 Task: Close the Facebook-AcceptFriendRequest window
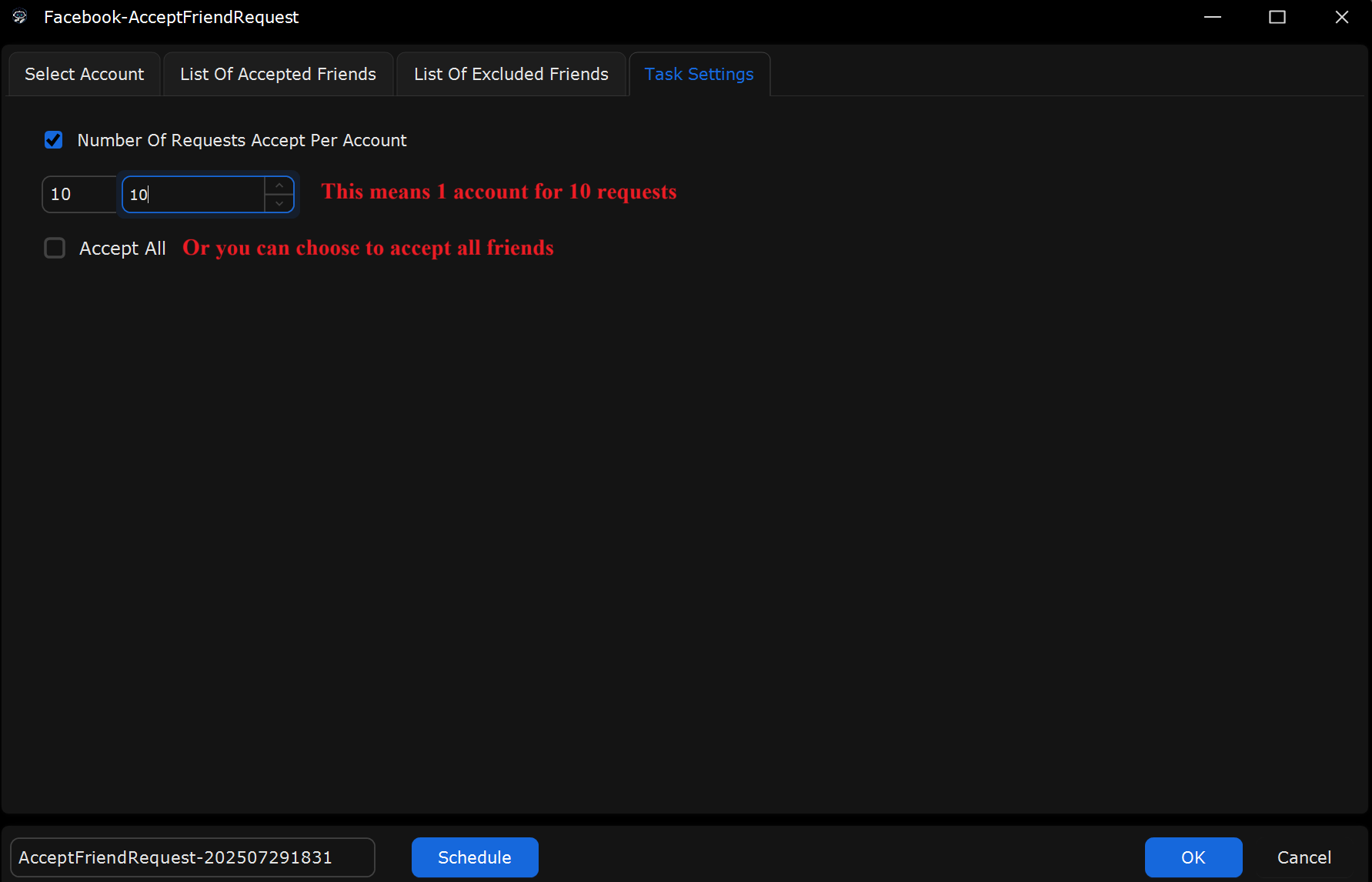(1342, 17)
